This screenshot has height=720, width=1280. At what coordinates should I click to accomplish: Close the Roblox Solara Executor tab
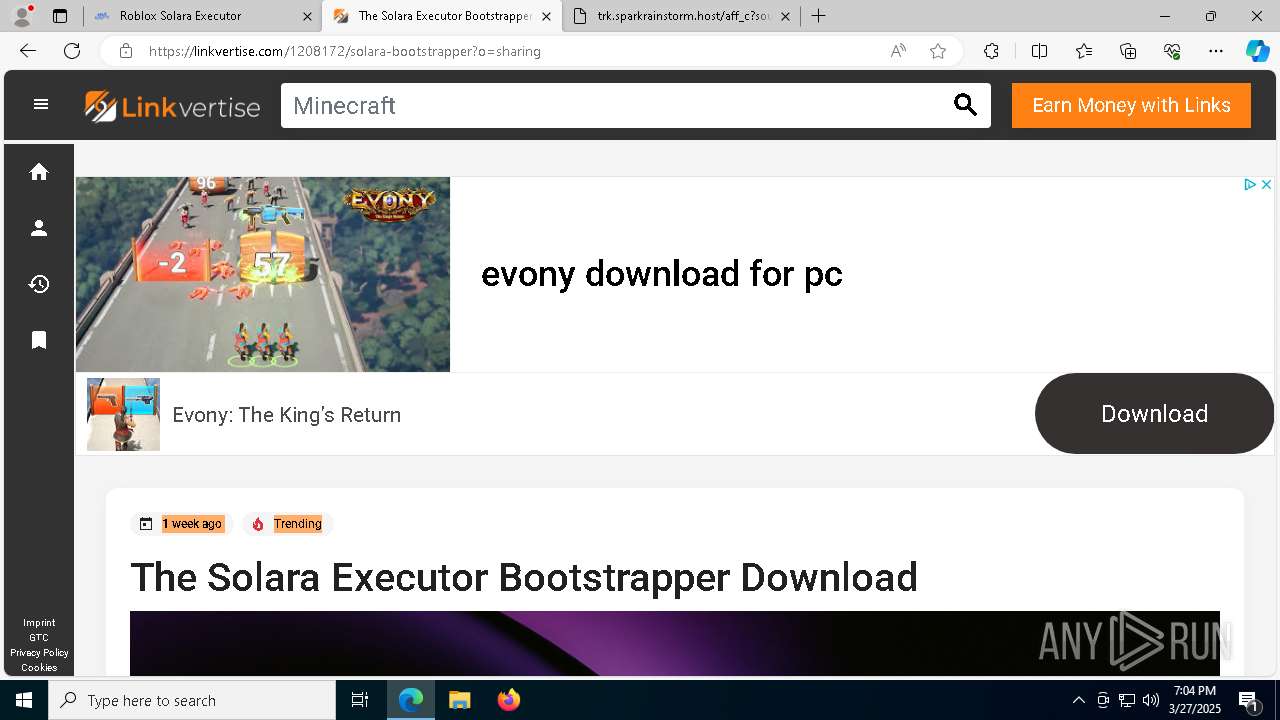307,16
